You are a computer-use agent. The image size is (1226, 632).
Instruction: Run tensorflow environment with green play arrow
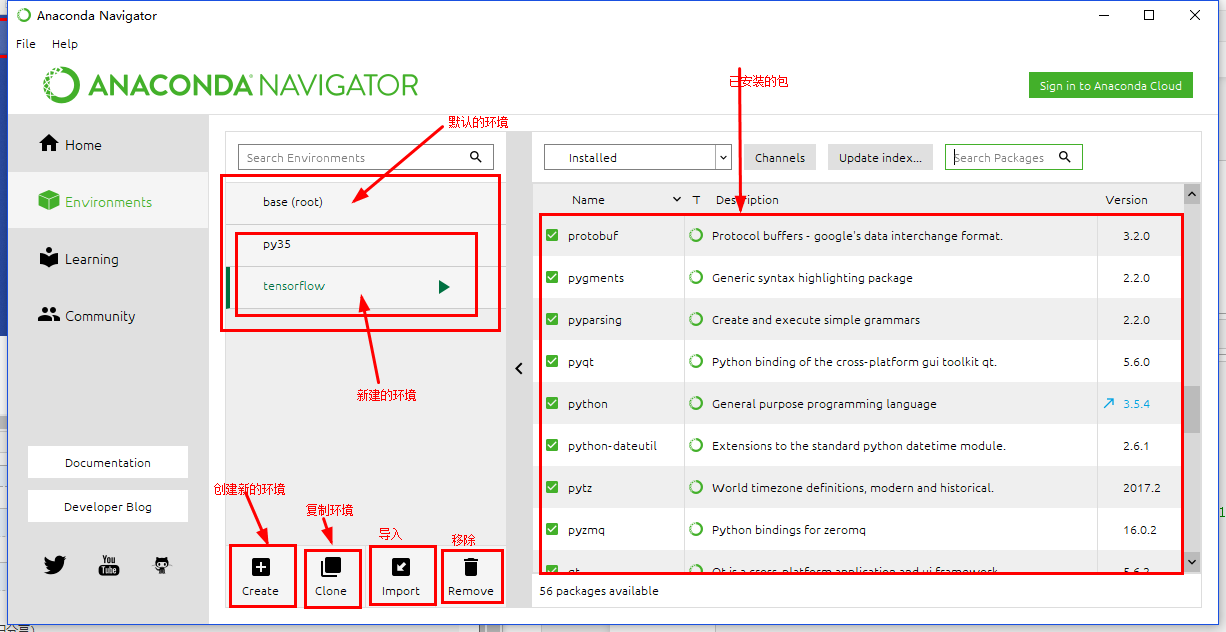(x=444, y=287)
